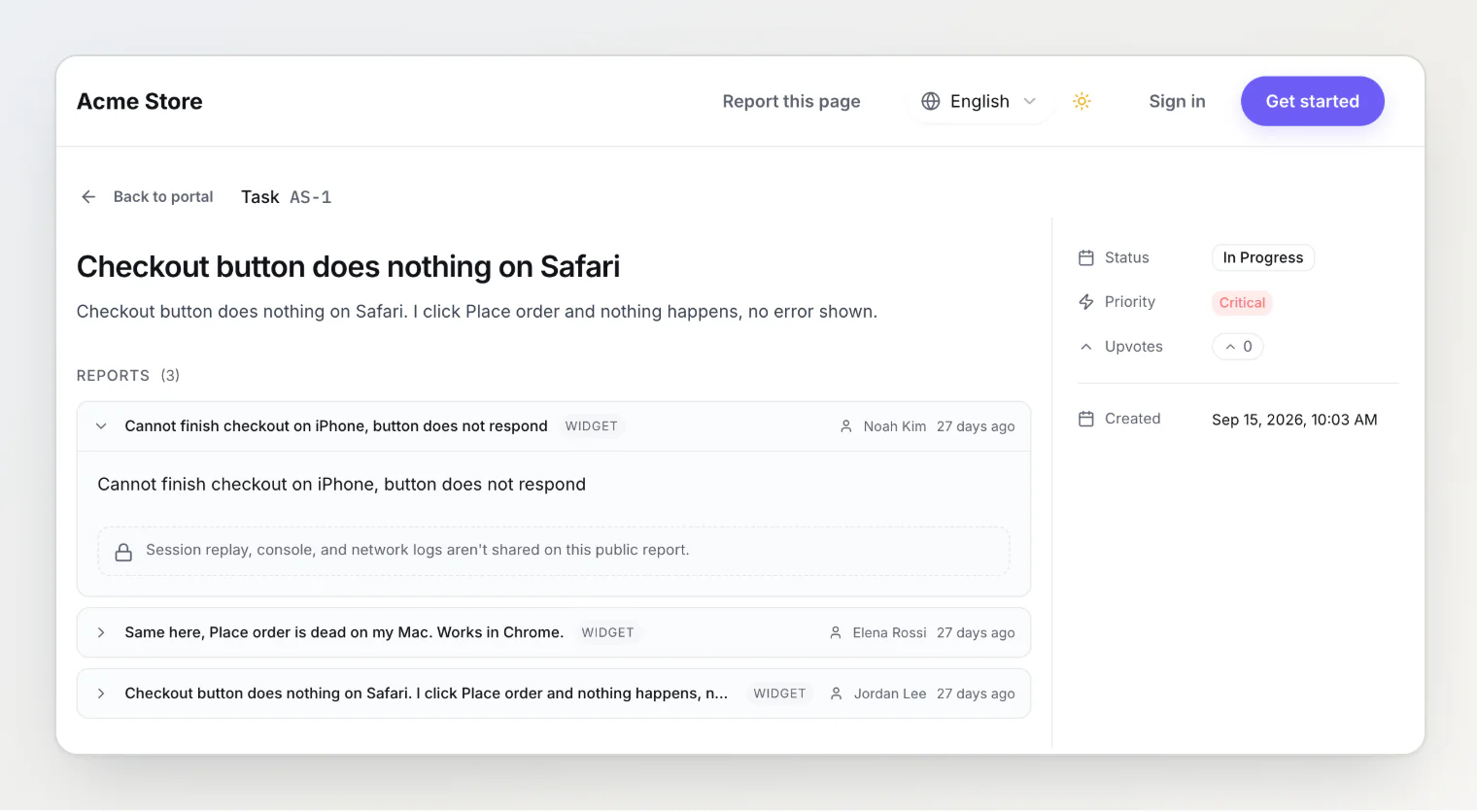Open the English language dropdown

(979, 101)
